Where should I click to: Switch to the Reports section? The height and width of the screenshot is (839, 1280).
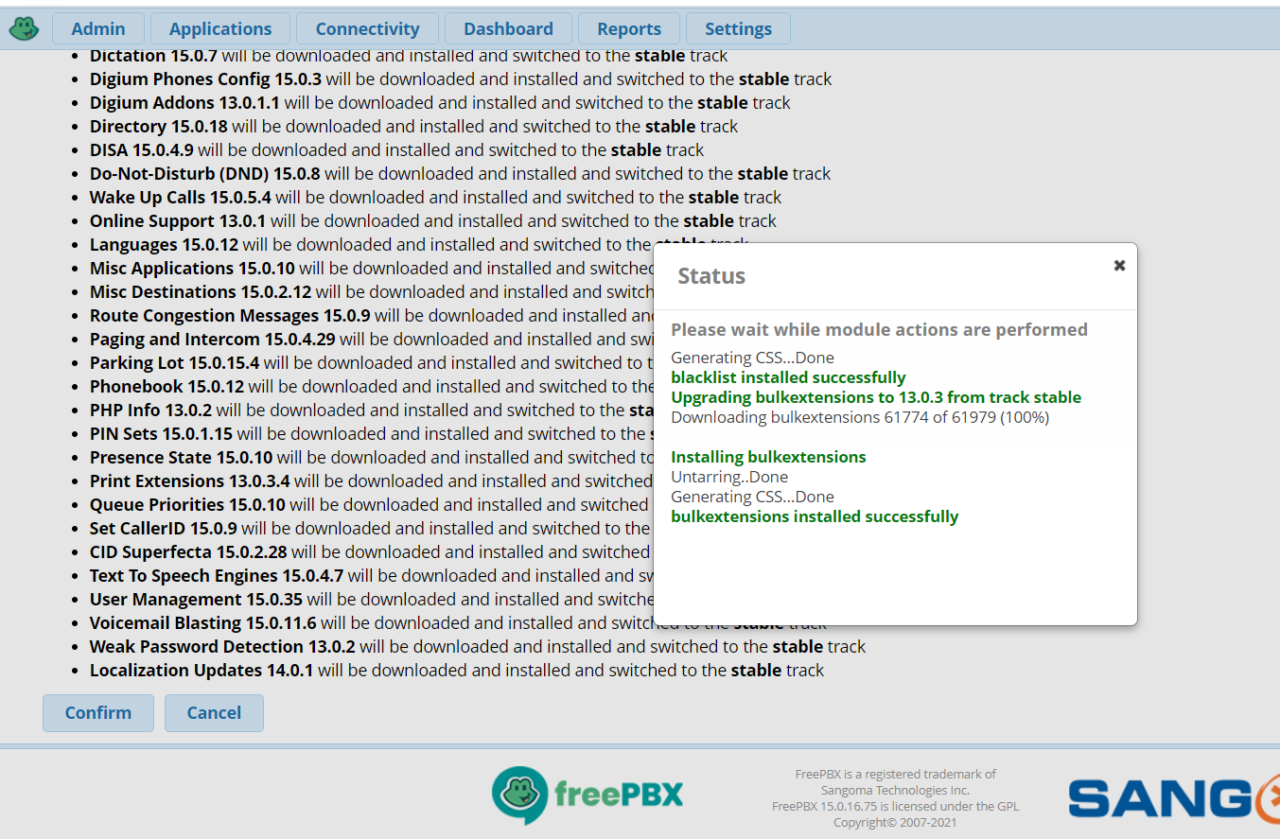pos(628,28)
